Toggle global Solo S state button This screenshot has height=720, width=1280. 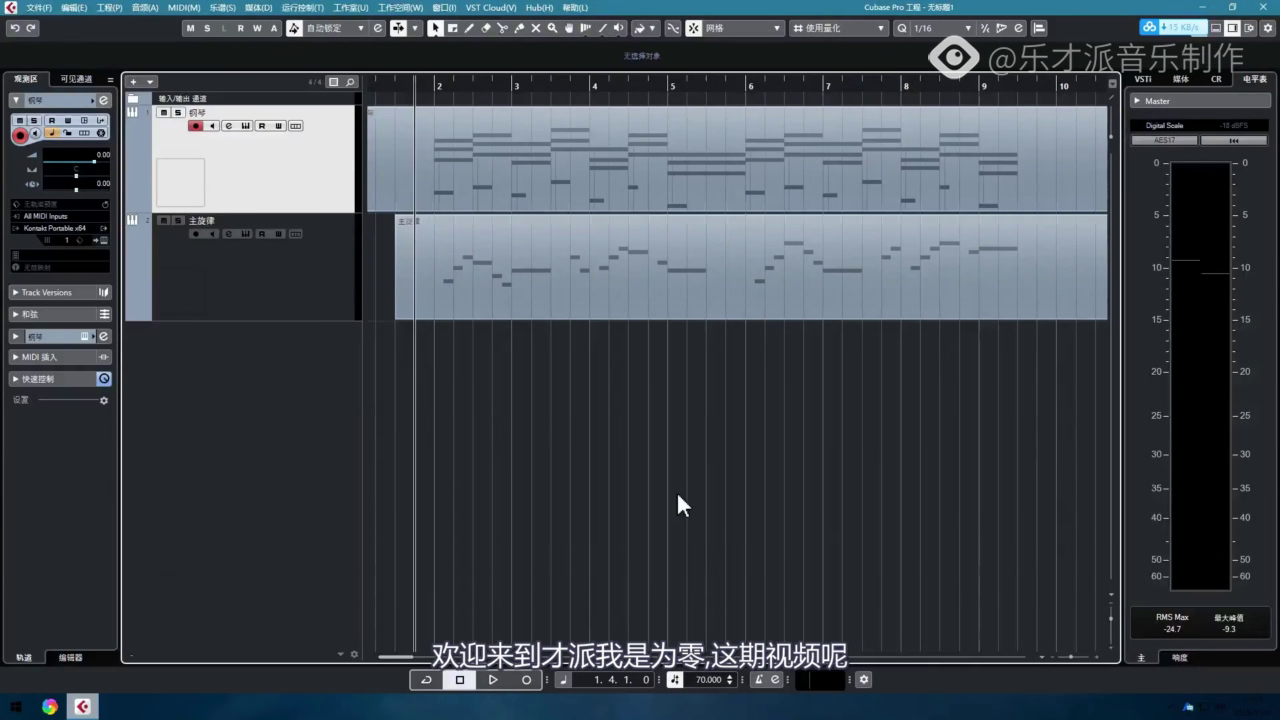coord(207,28)
